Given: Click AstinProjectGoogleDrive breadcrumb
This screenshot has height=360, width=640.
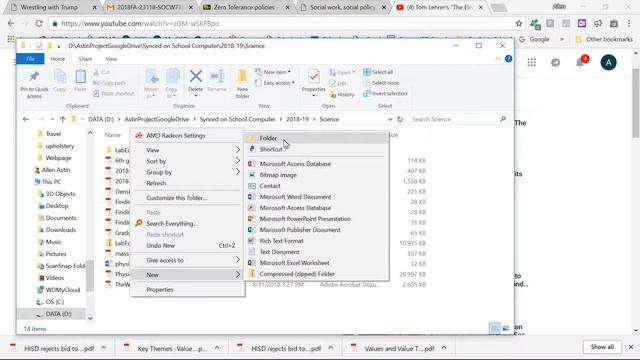Looking at the screenshot, I should (157, 119).
